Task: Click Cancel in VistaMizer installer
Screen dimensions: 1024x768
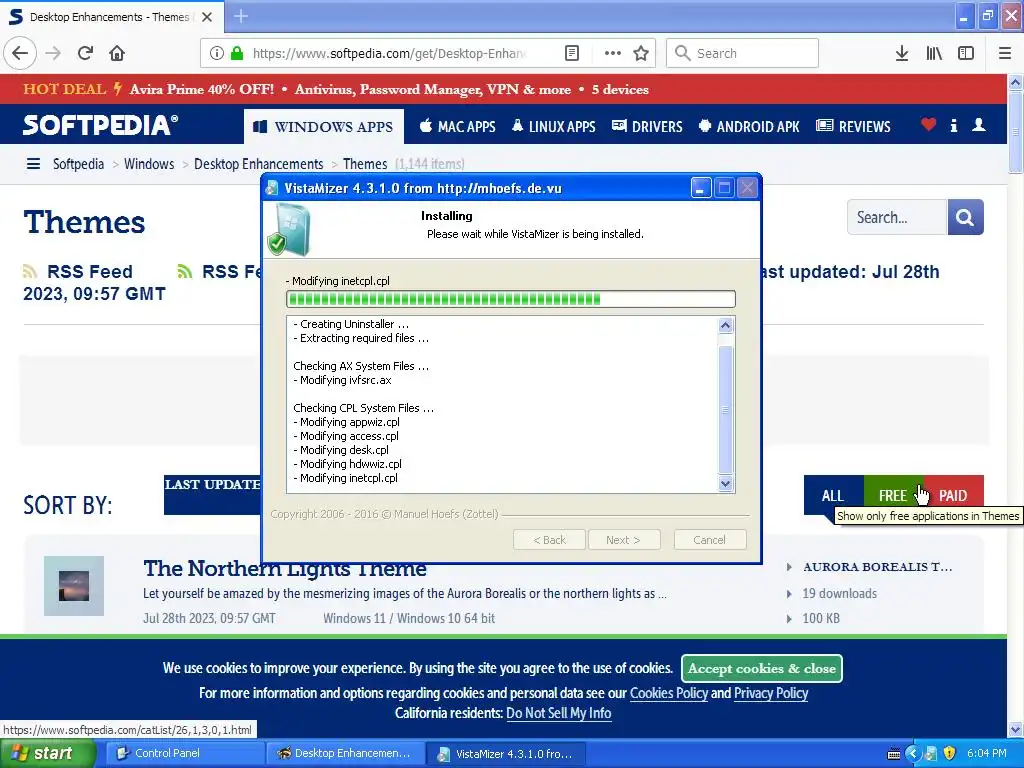Action: (x=709, y=540)
